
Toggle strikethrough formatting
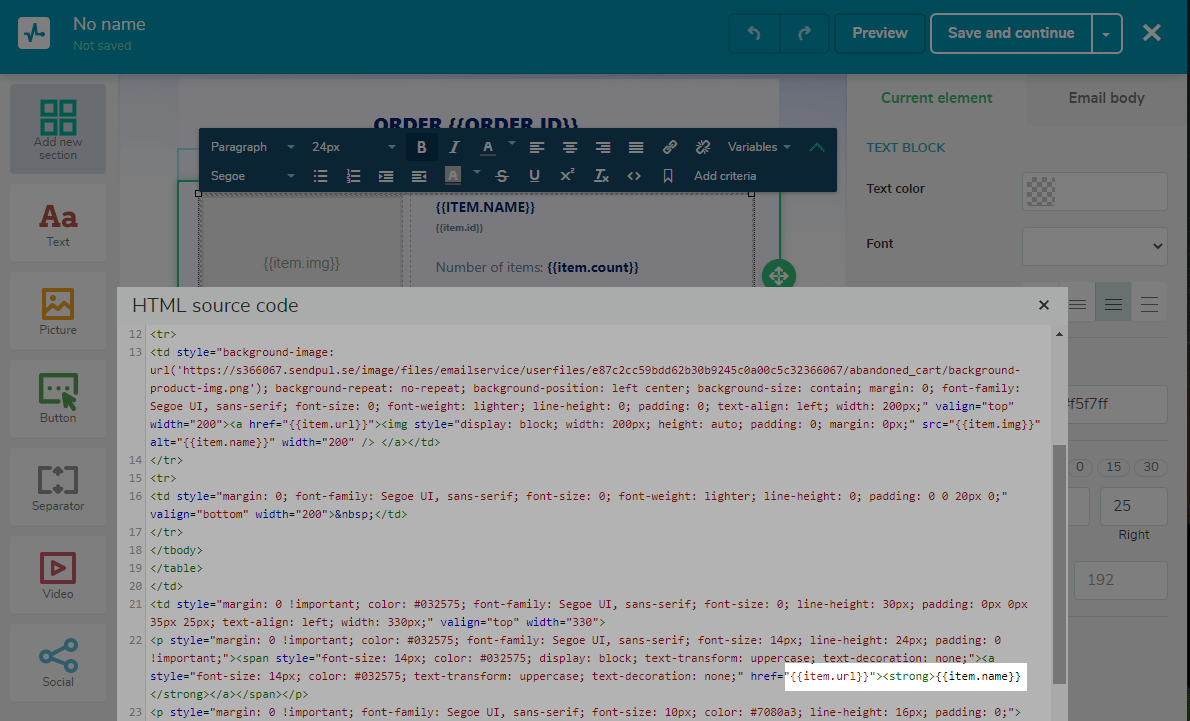502,176
